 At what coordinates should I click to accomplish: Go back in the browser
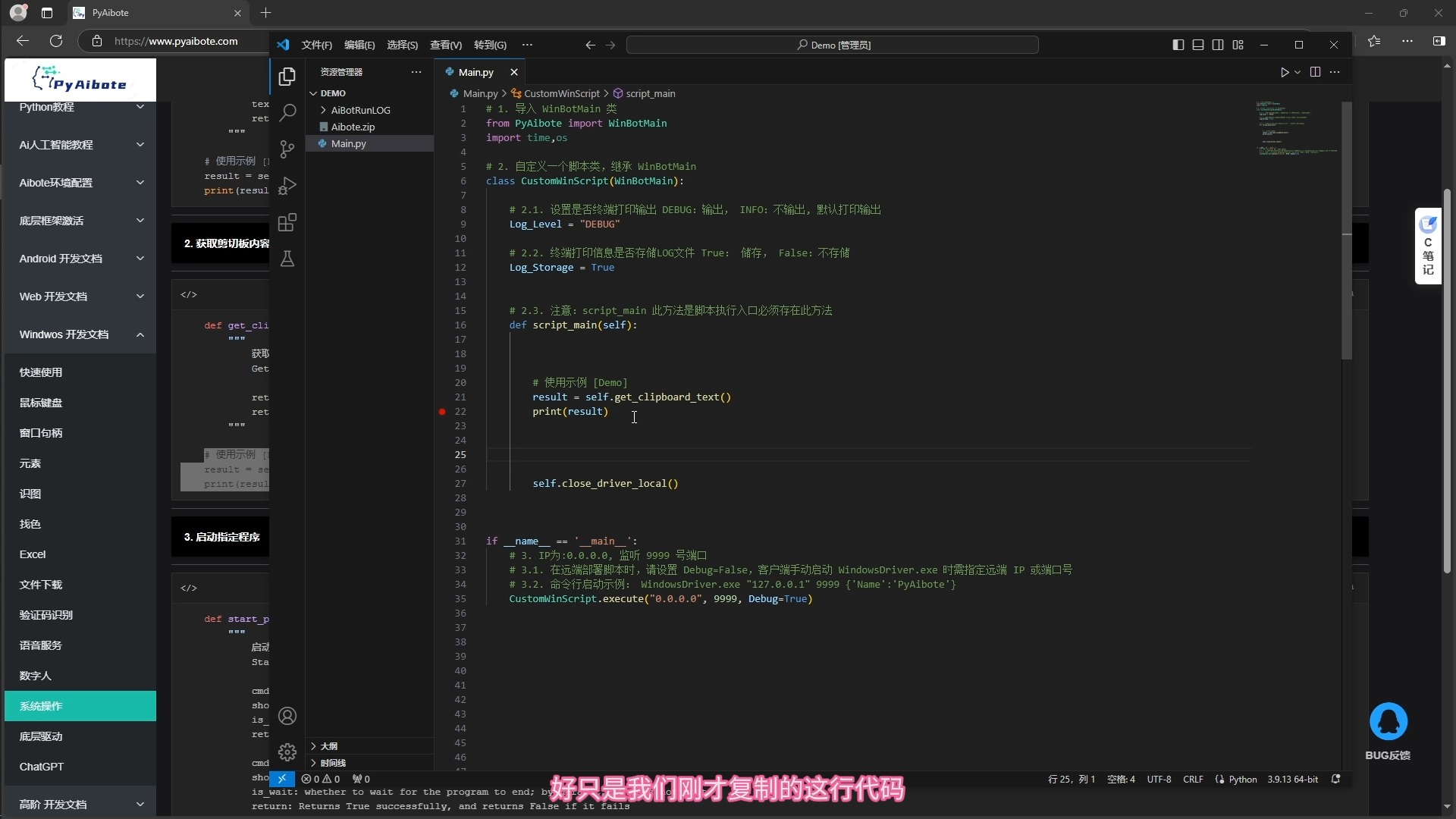point(23,41)
